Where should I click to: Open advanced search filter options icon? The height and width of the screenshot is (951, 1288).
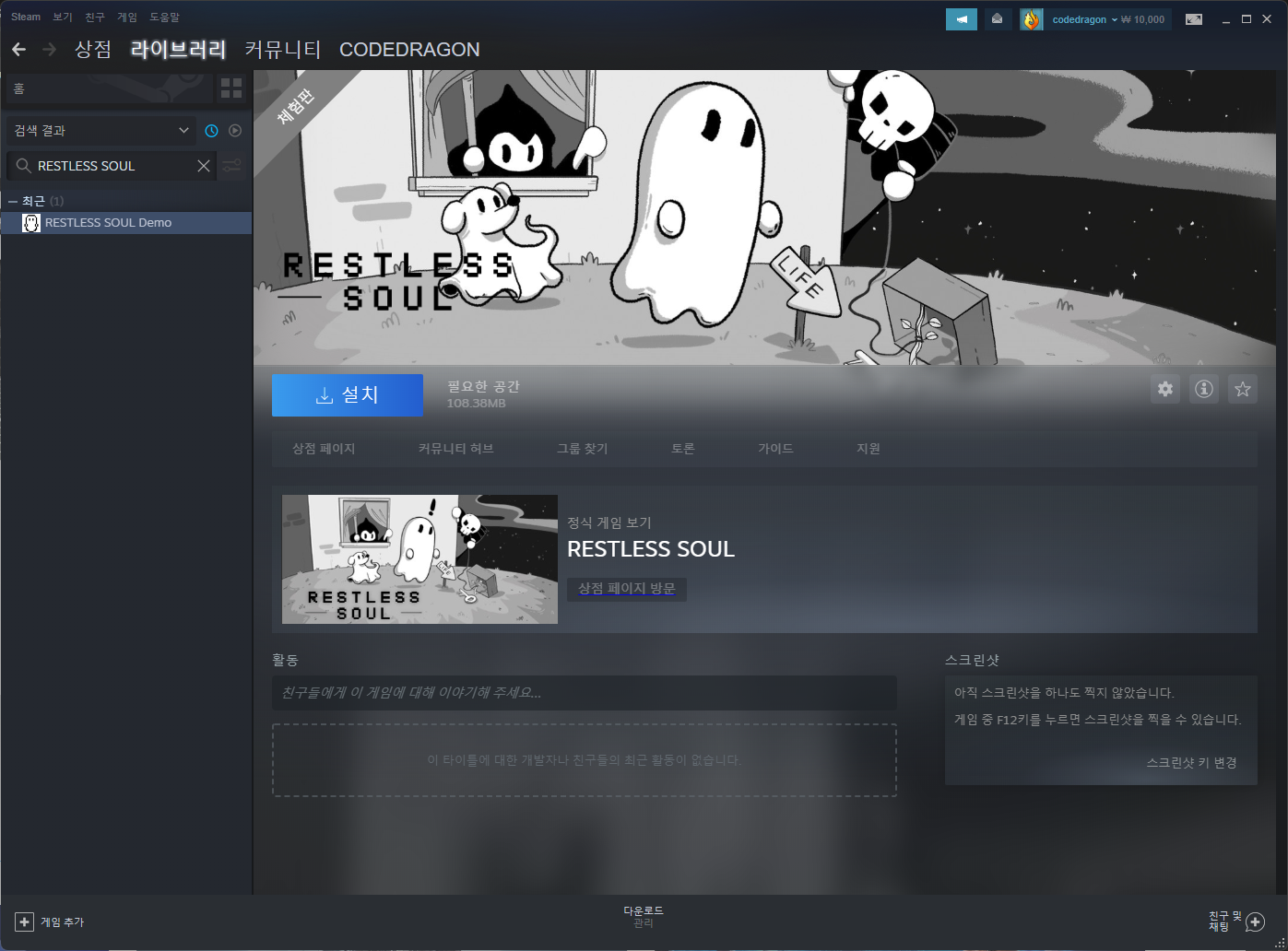231,166
